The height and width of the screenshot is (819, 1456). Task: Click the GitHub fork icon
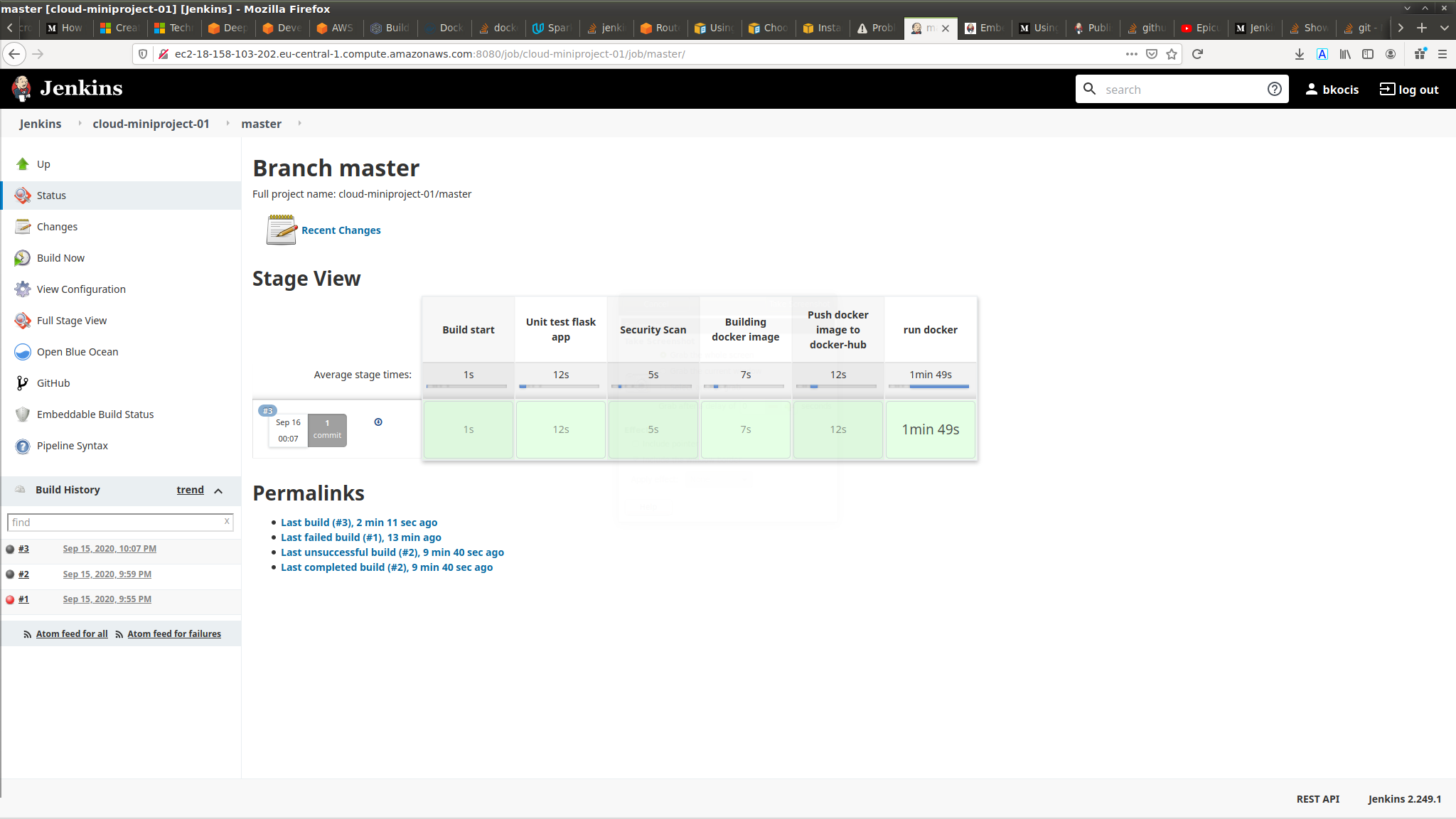click(23, 383)
